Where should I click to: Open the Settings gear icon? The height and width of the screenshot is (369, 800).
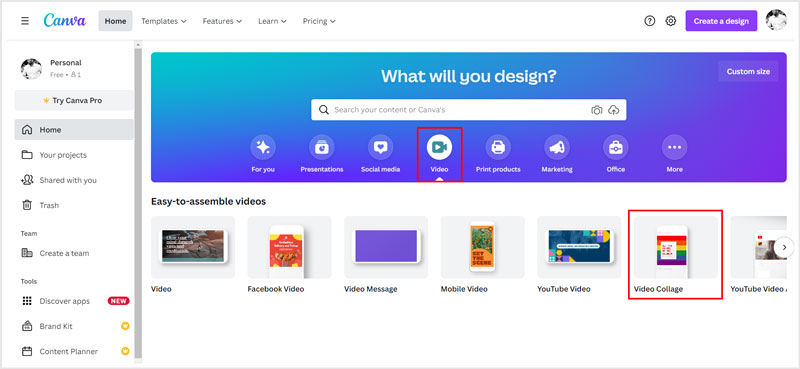pyautogui.click(x=671, y=21)
